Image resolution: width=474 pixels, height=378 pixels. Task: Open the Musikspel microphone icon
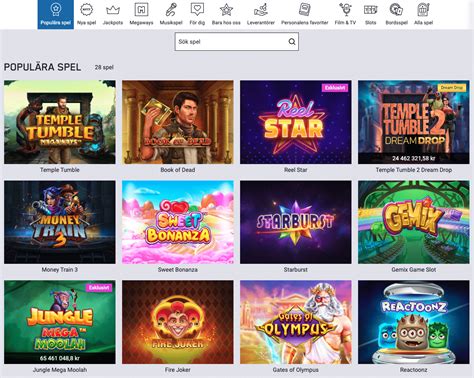171,10
